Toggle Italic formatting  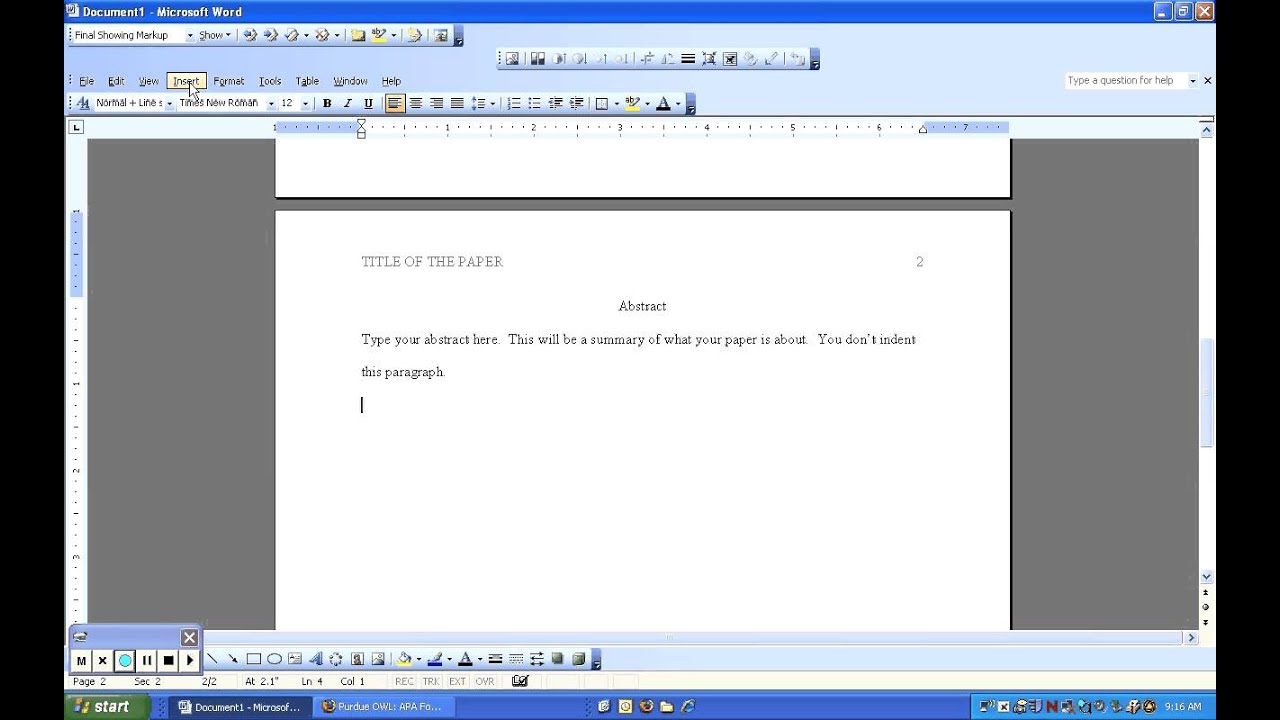(348, 103)
